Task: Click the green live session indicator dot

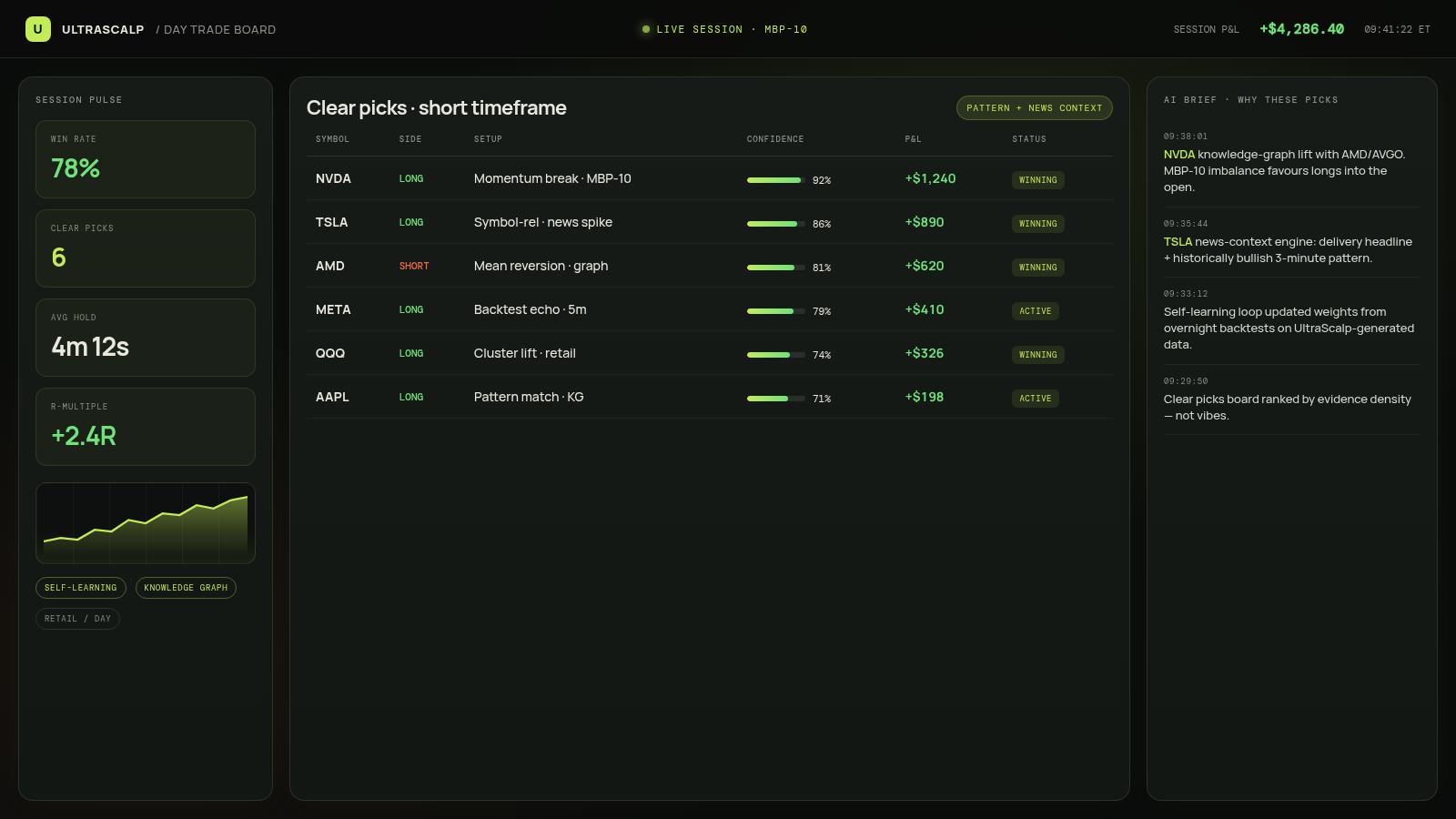Action: [646, 29]
